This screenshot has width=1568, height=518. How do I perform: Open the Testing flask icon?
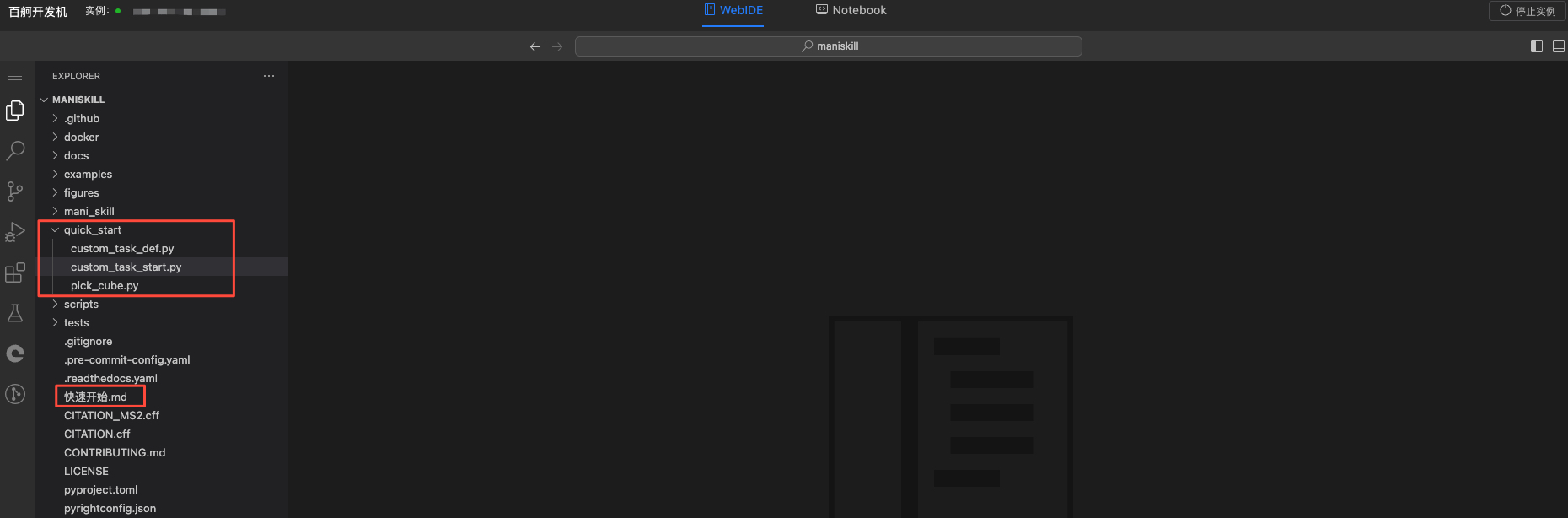tap(15, 313)
